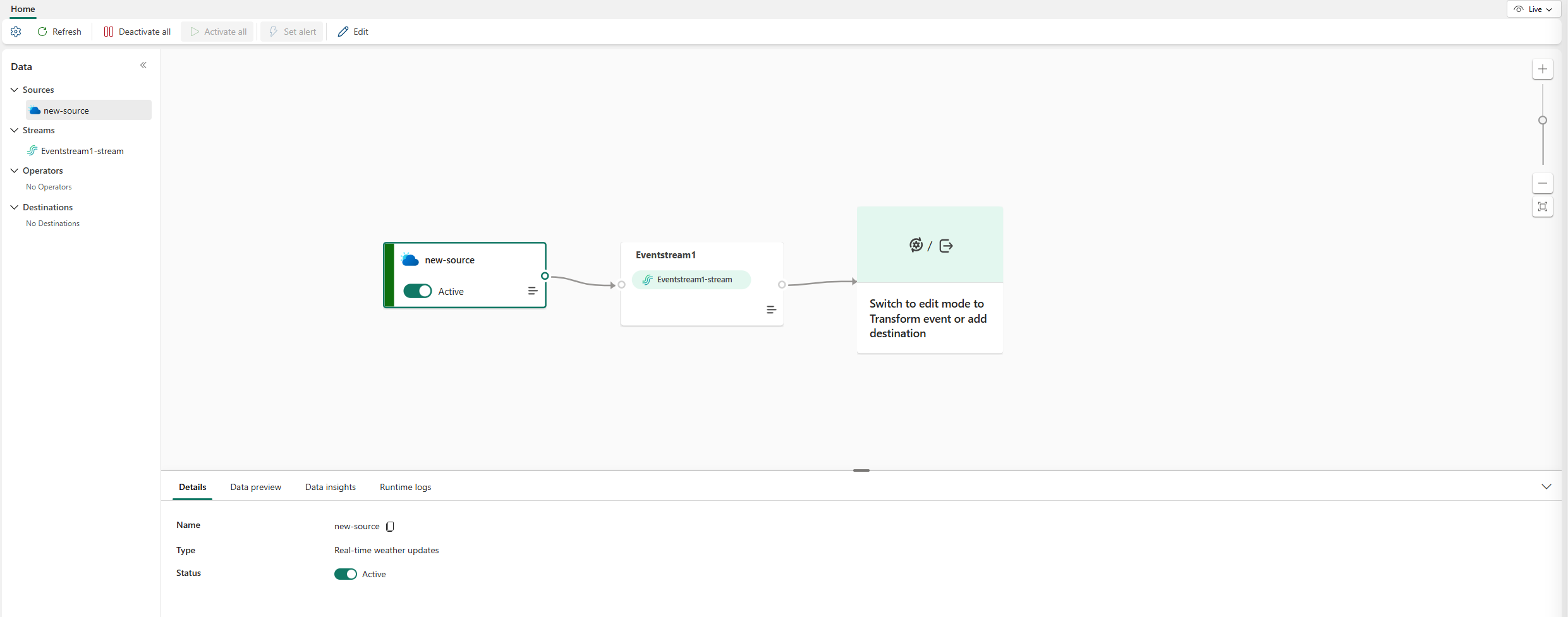1568x617 pixels.
Task: Open the new-source node menu icon
Action: point(532,291)
